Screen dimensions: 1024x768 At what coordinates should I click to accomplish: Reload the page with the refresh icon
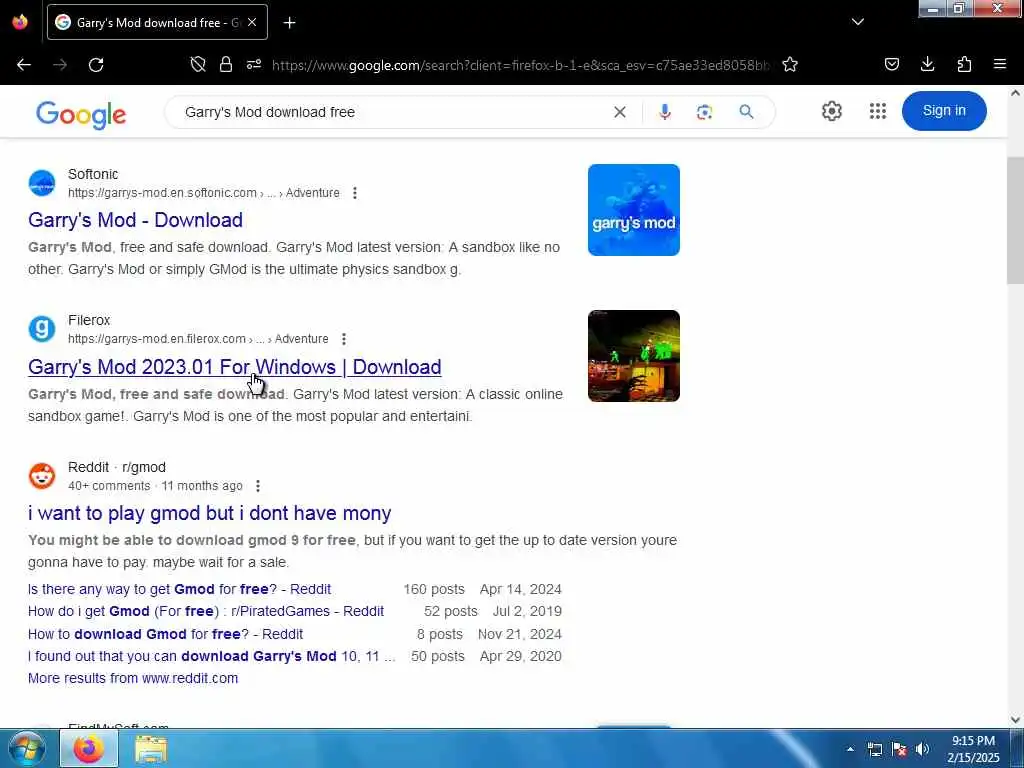click(96, 65)
